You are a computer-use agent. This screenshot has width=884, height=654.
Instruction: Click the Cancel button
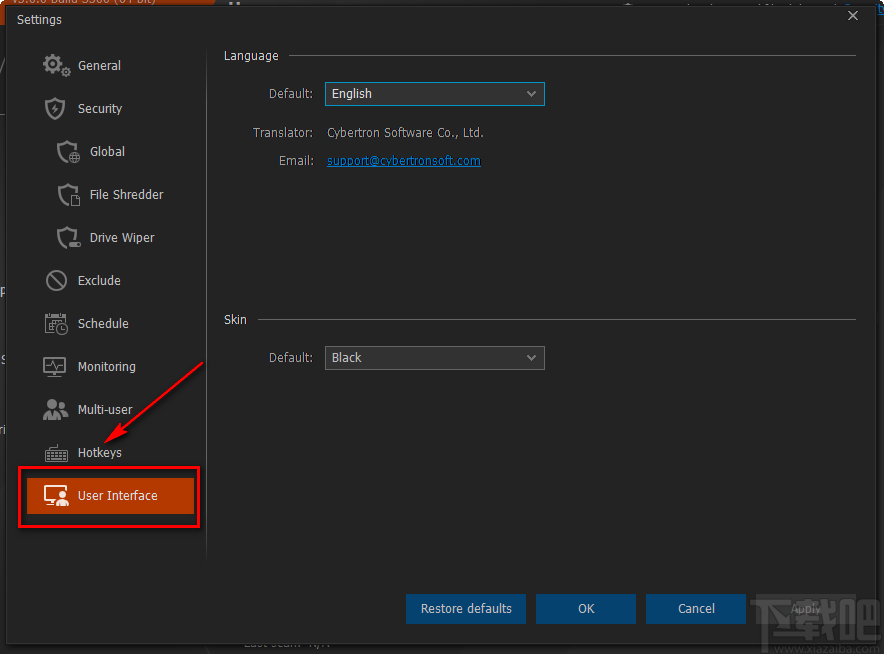click(x=696, y=609)
